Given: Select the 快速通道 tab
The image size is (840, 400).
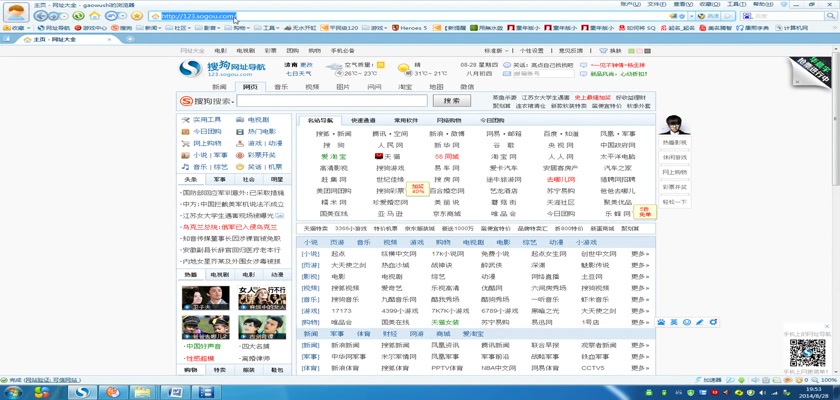Looking at the screenshot, I should 363,120.
